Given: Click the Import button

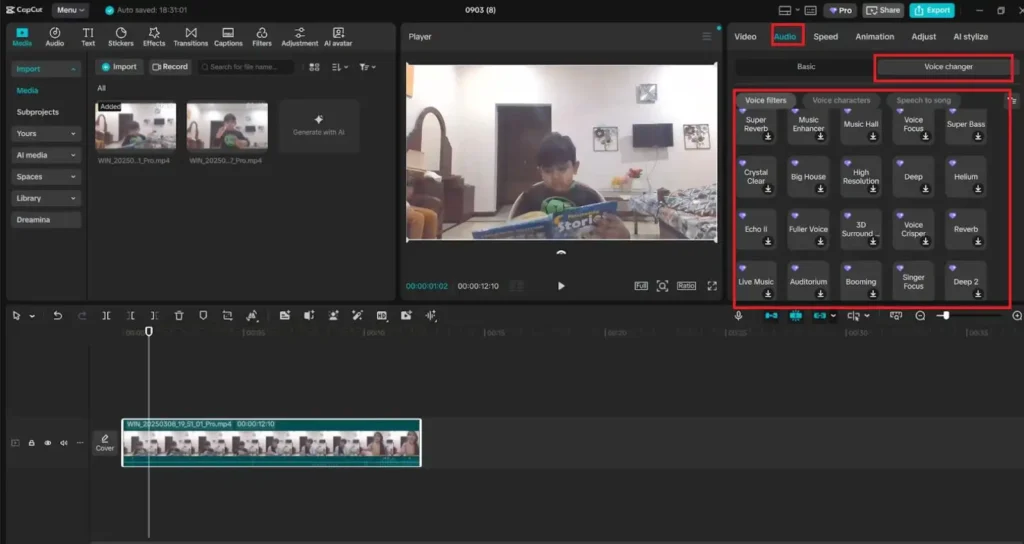Looking at the screenshot, I should pos(119,67).
